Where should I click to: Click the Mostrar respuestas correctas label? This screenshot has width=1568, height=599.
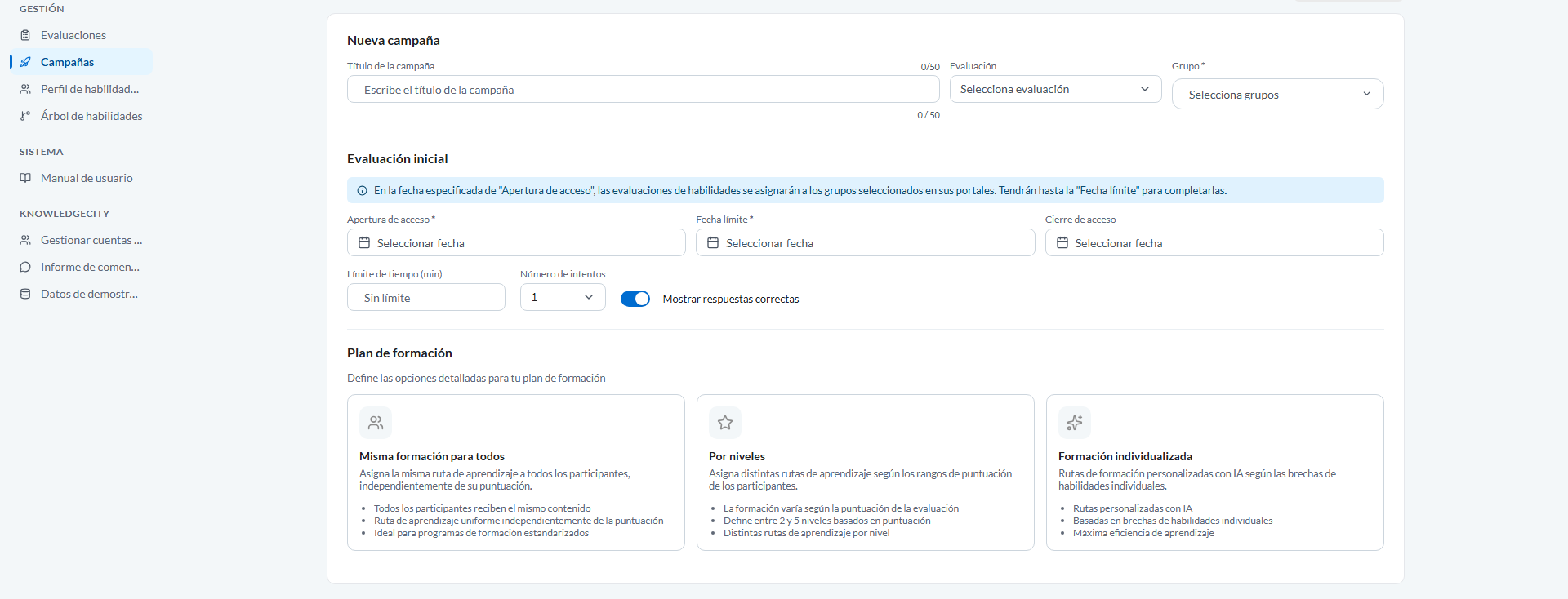coord(731,299)
